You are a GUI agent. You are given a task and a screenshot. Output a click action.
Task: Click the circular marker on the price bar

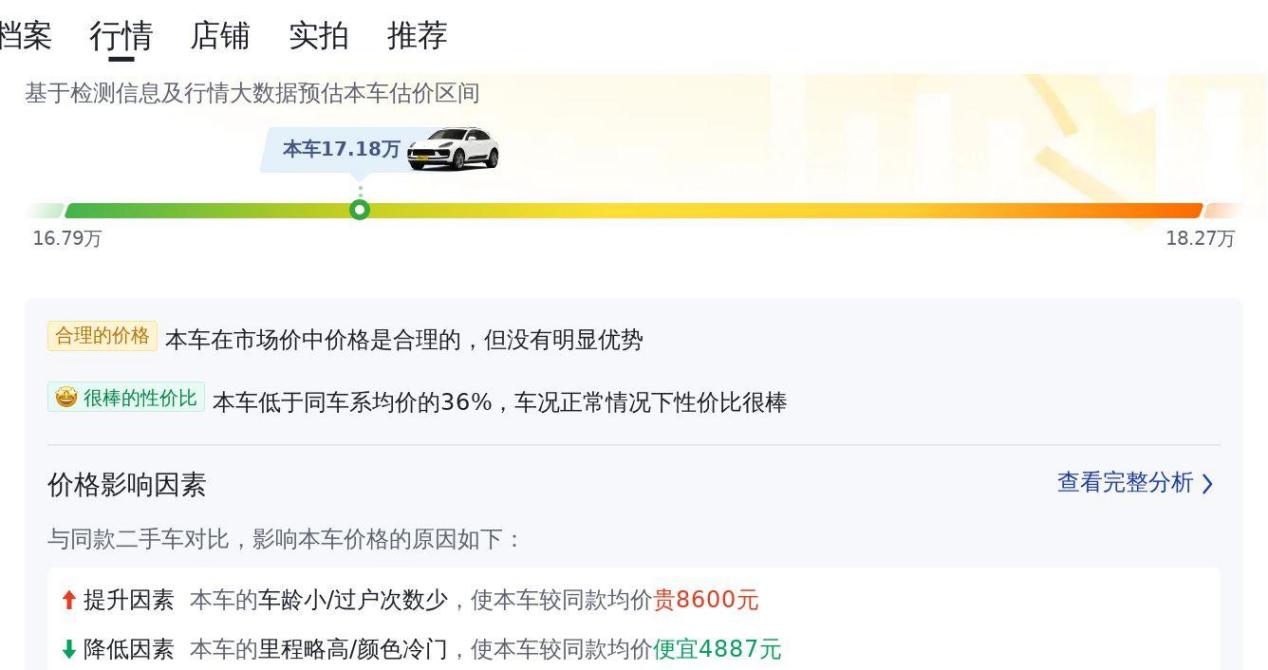[x=359, y=210]
